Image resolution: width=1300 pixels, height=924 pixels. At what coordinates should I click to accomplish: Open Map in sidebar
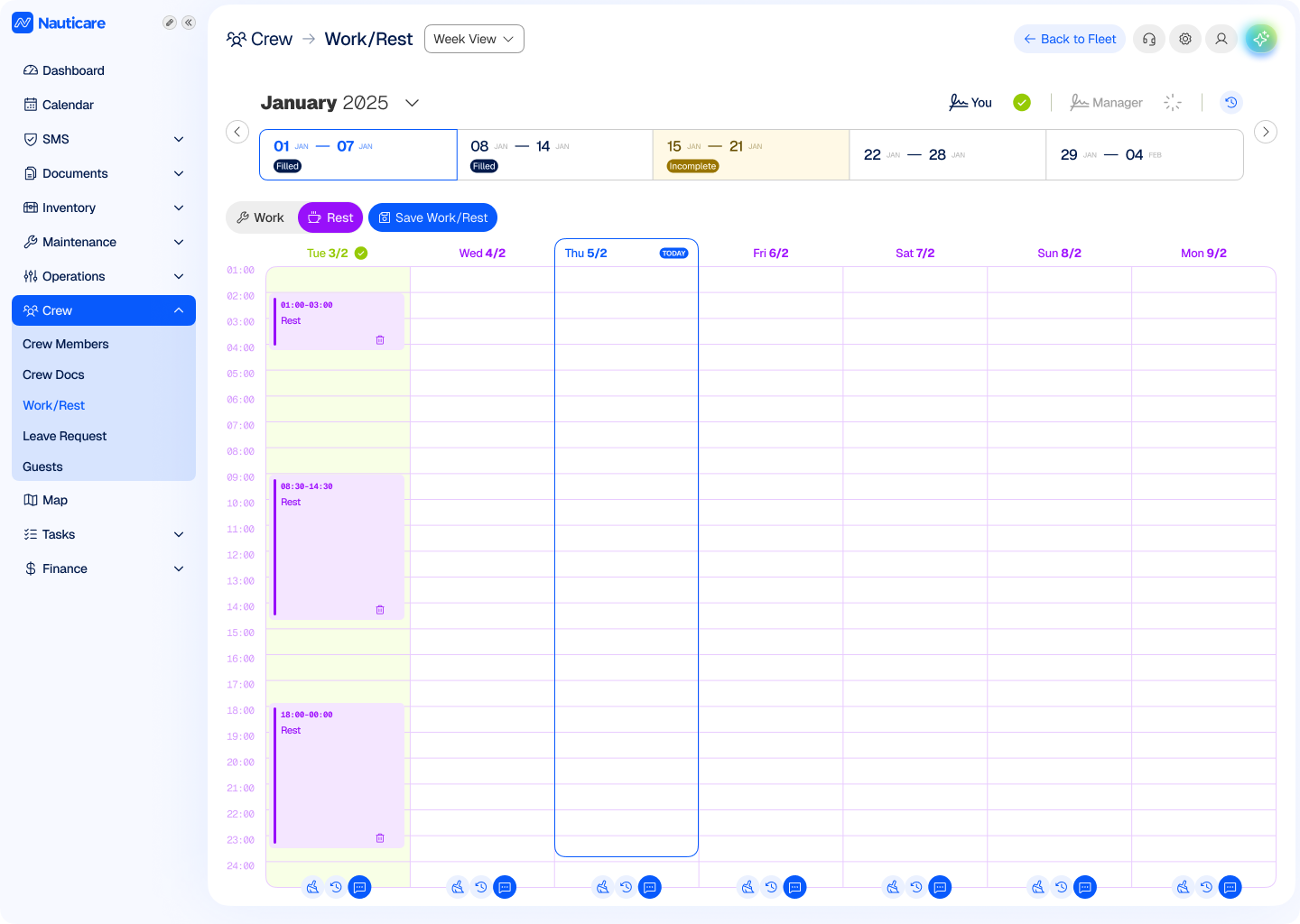coord(104,500)
